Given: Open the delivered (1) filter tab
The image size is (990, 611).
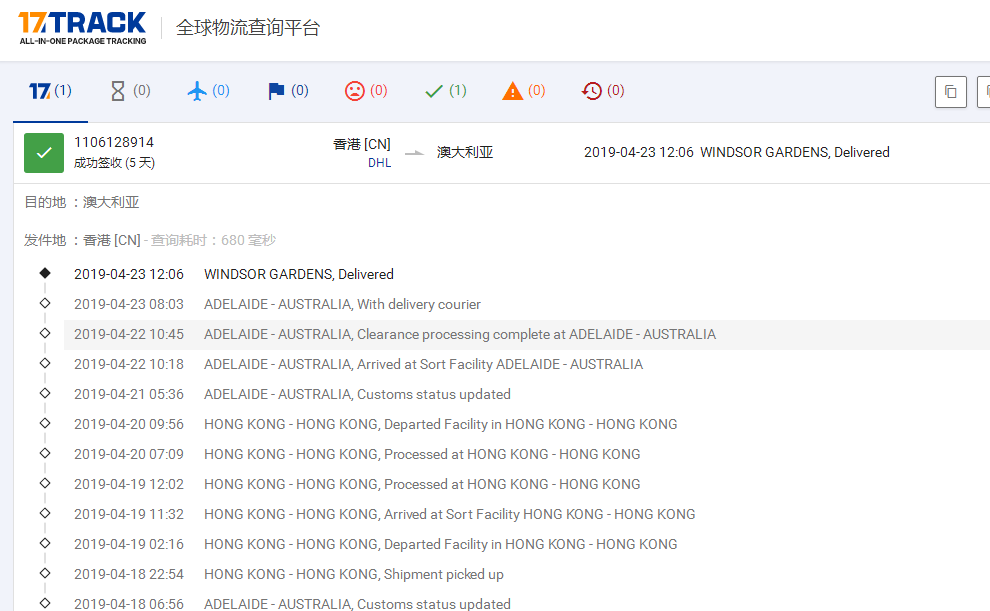Looking at the screenshot, I should tap(436, 90).
